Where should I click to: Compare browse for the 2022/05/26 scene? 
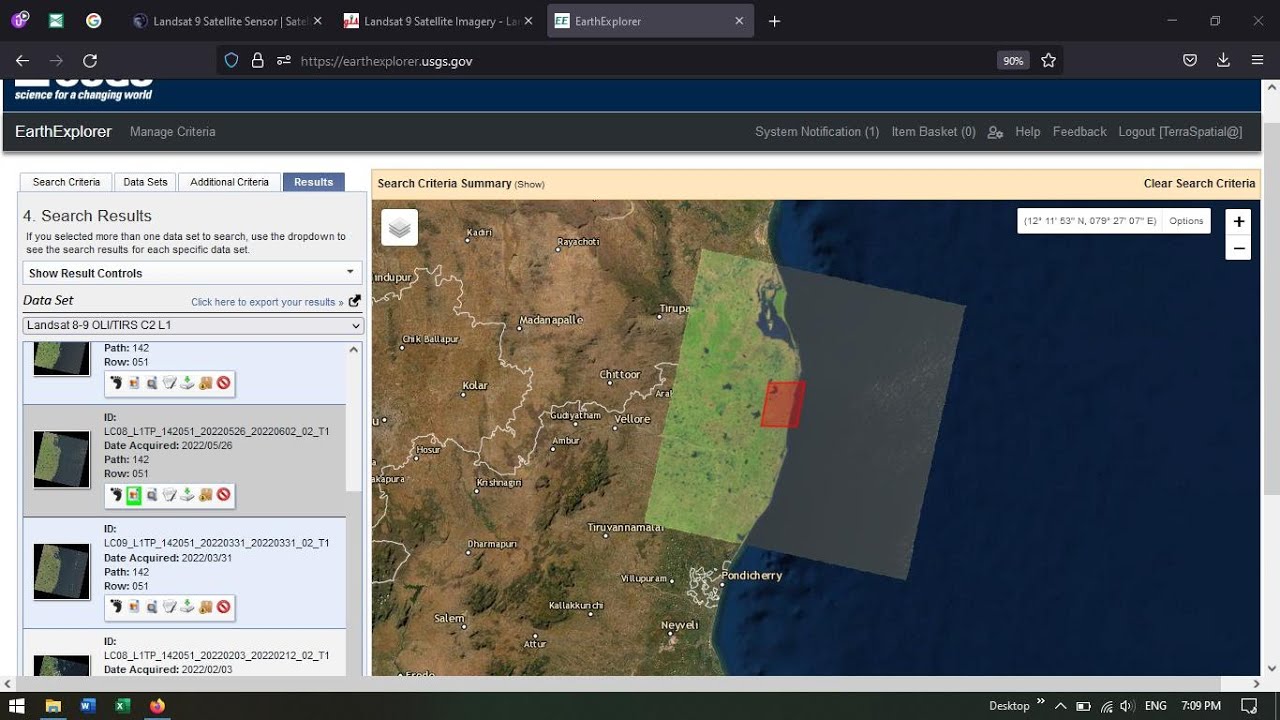[152, 495]
